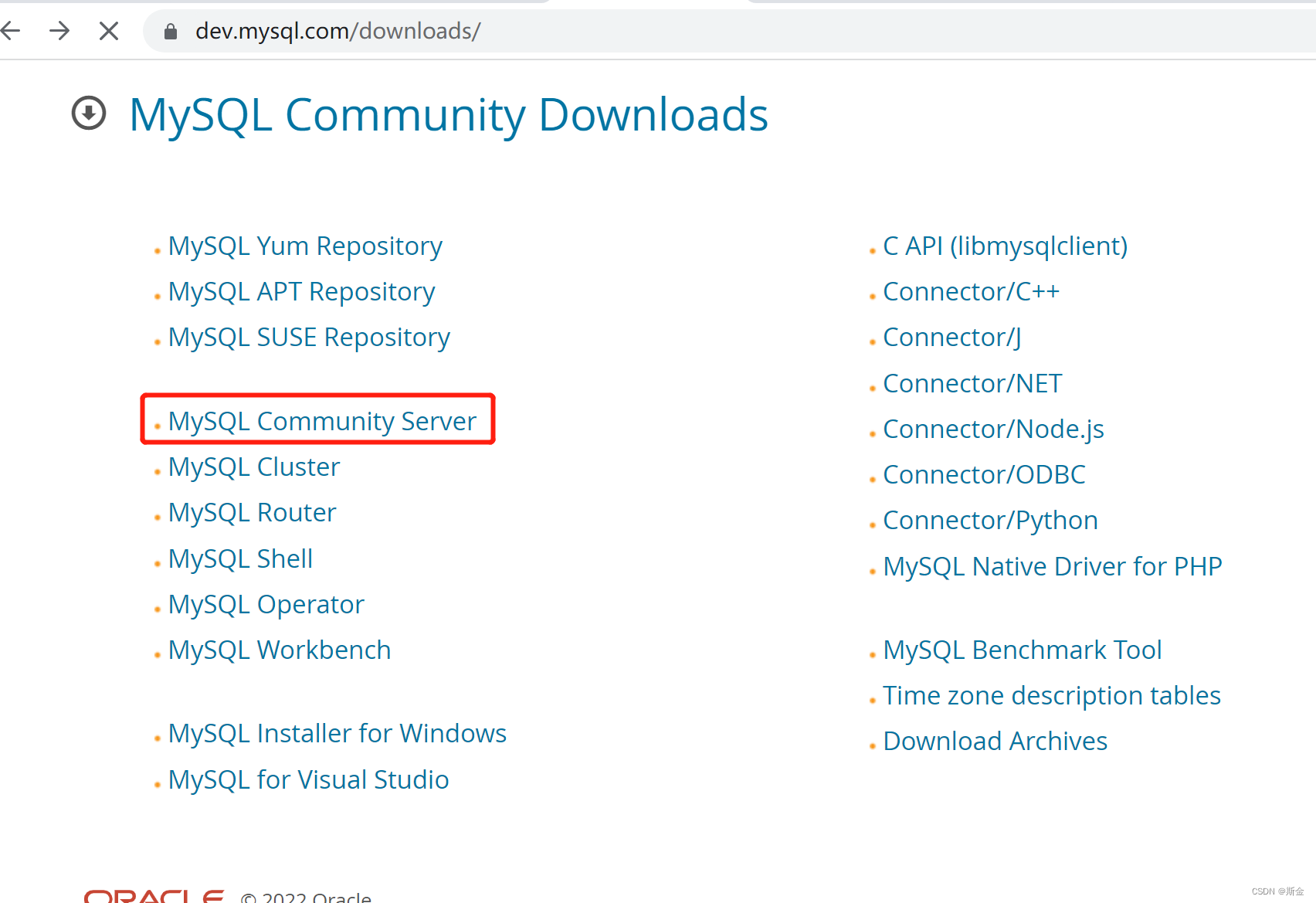Click the Oracle logo at the bottom
Viewport: 1316px width, 903px height.
(153, 894)
